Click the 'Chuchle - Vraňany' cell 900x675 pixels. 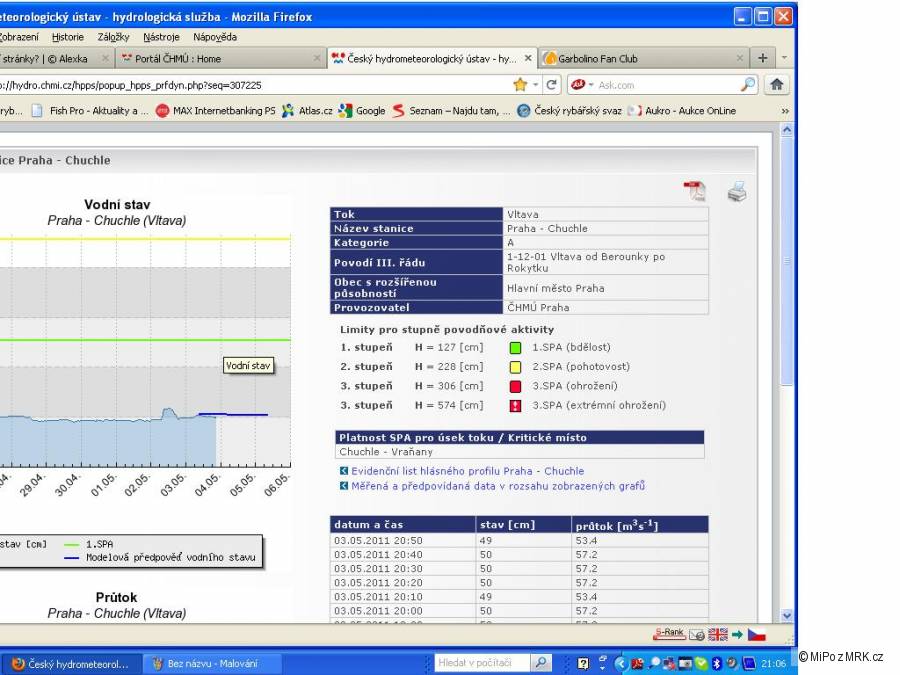click(519, 452)
